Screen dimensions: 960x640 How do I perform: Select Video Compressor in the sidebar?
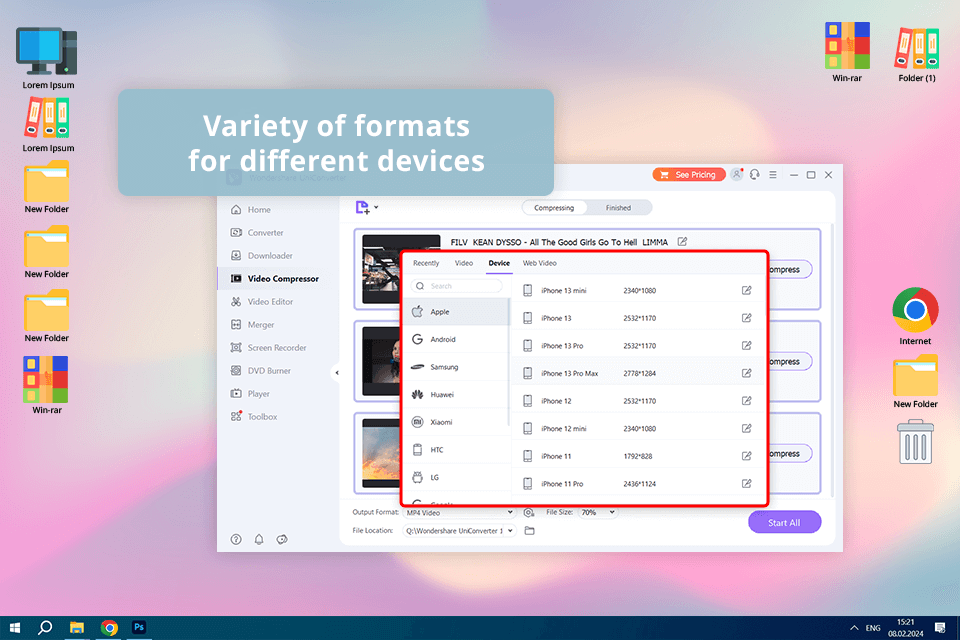[274, 279]
